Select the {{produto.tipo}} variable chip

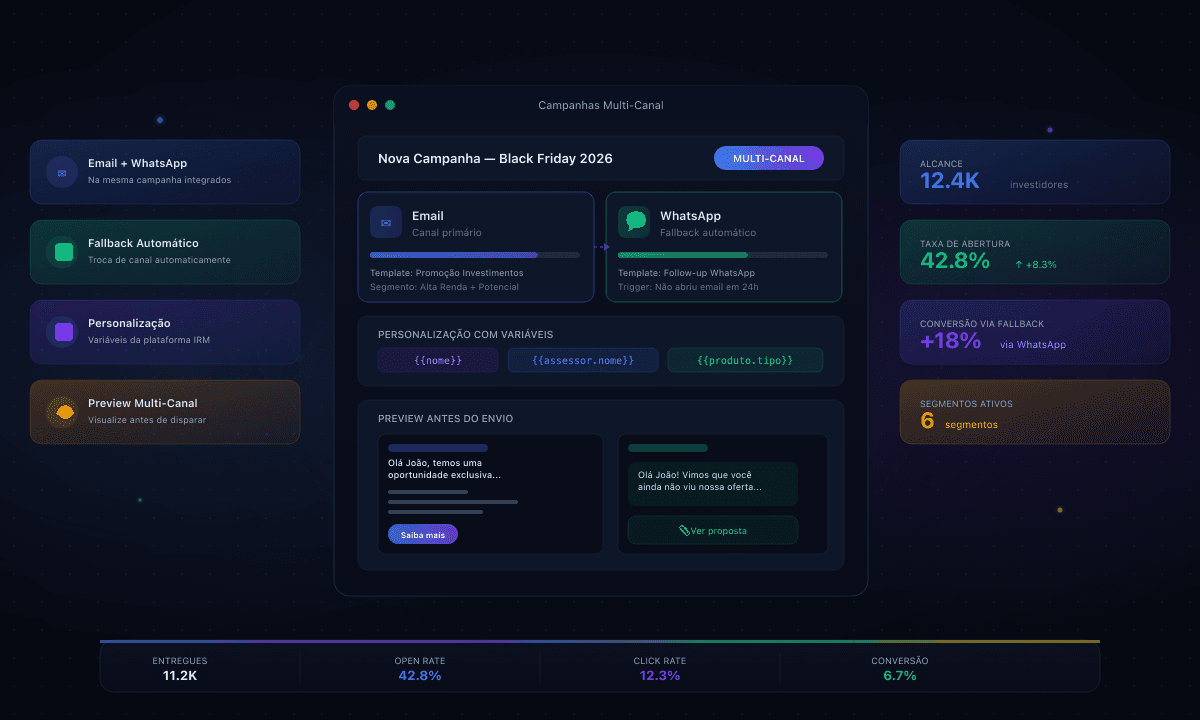click(745, 360)
